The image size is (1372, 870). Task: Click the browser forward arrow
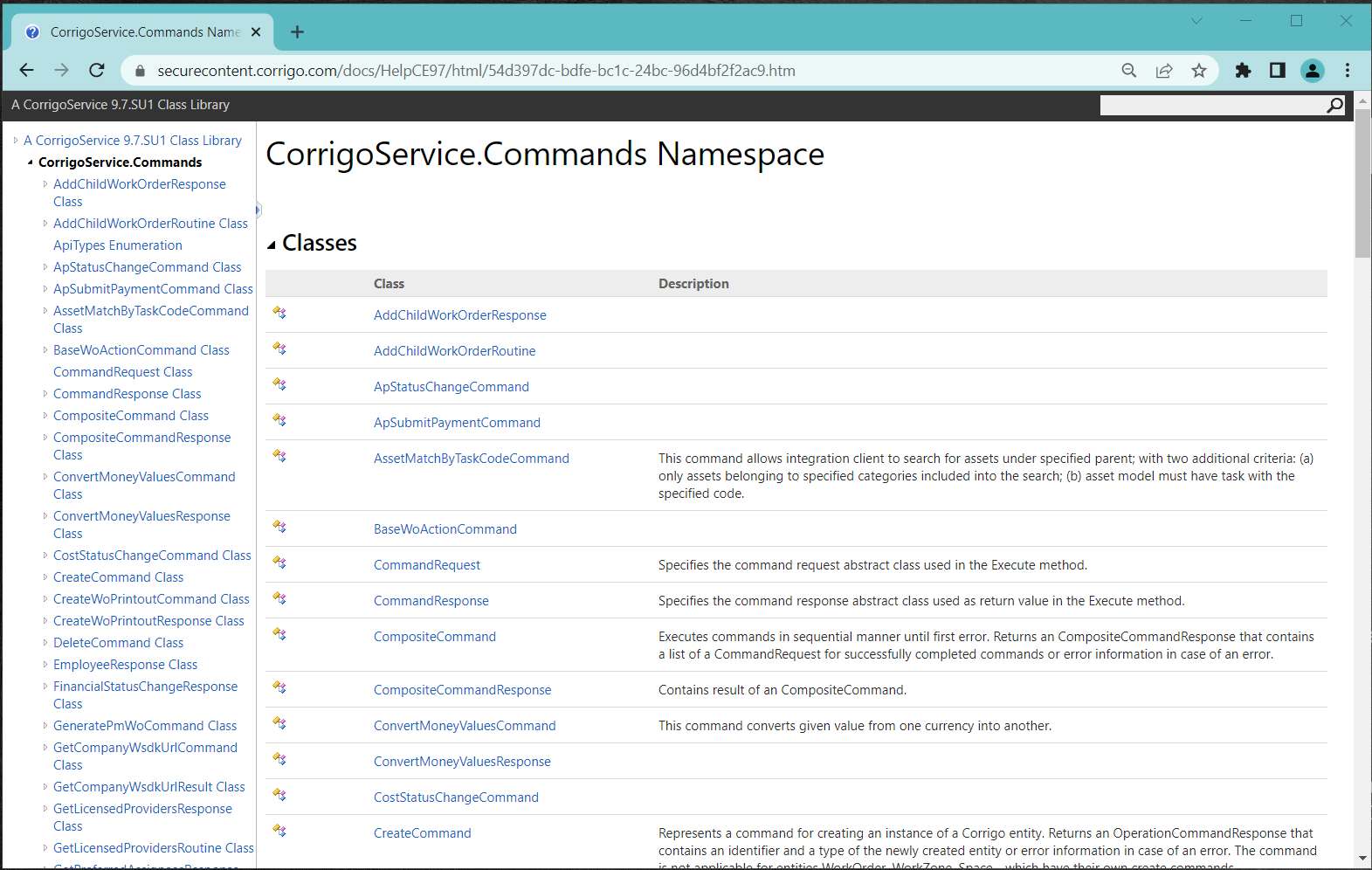pyautogui.click(x=62, y=70)
